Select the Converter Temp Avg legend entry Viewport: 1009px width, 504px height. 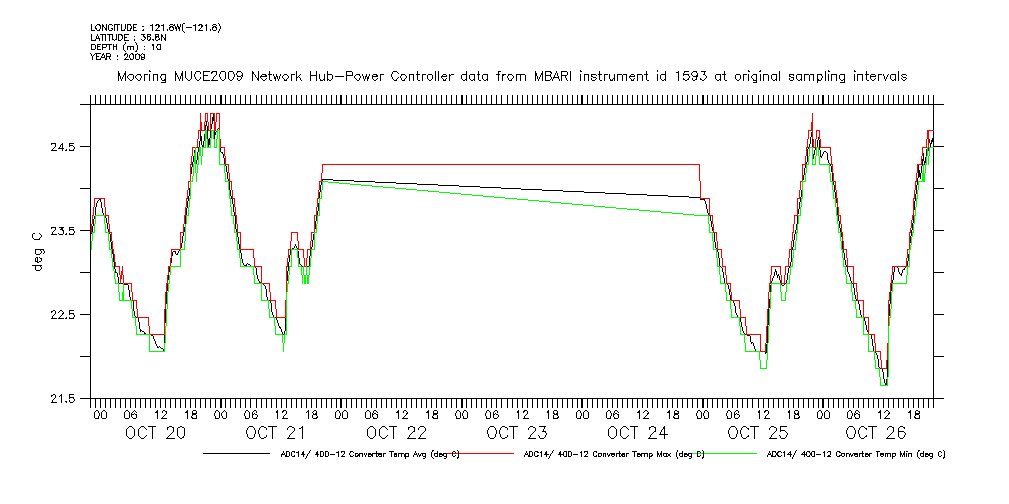[x=369, y=454]
